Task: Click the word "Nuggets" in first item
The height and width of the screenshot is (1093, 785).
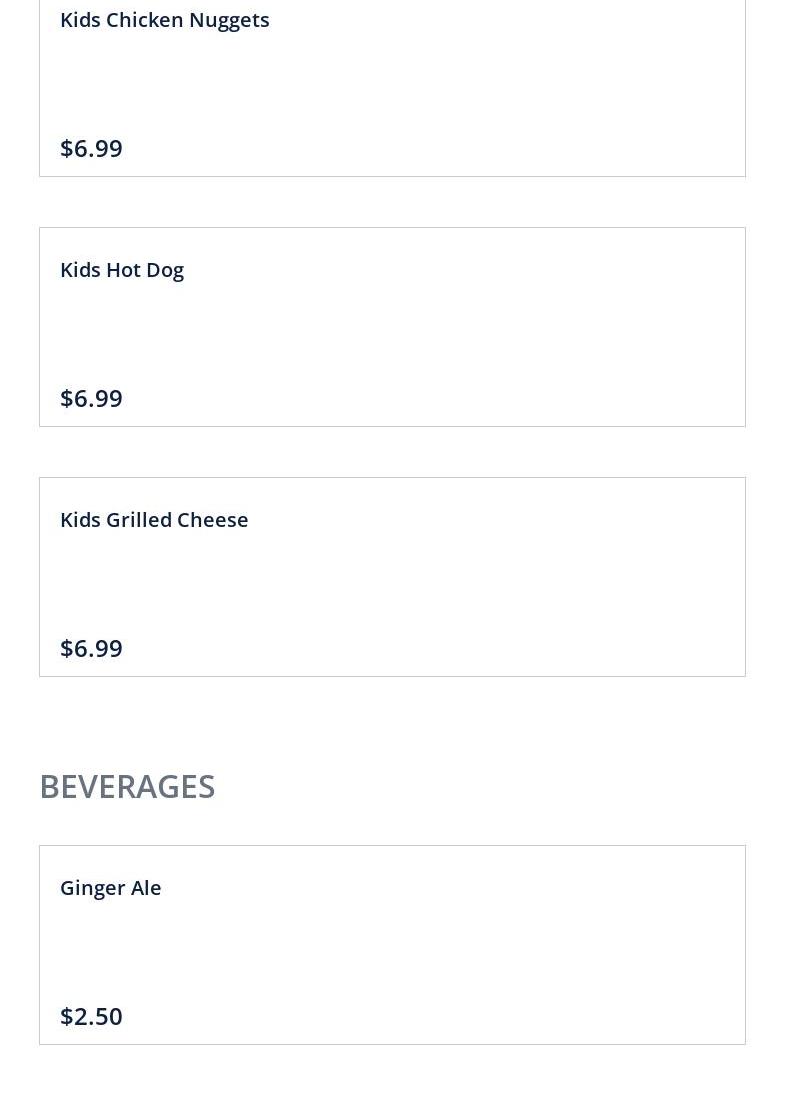Action: [x=229, y=21]
